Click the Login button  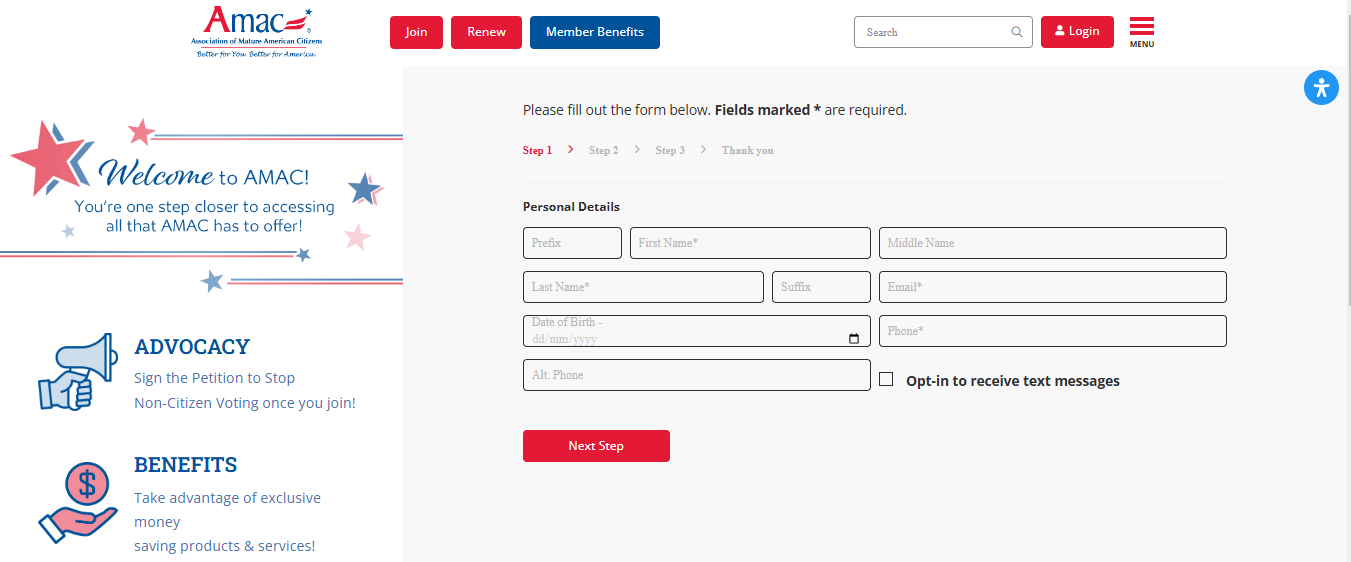pyautogui.click(x=1077, y=32)
